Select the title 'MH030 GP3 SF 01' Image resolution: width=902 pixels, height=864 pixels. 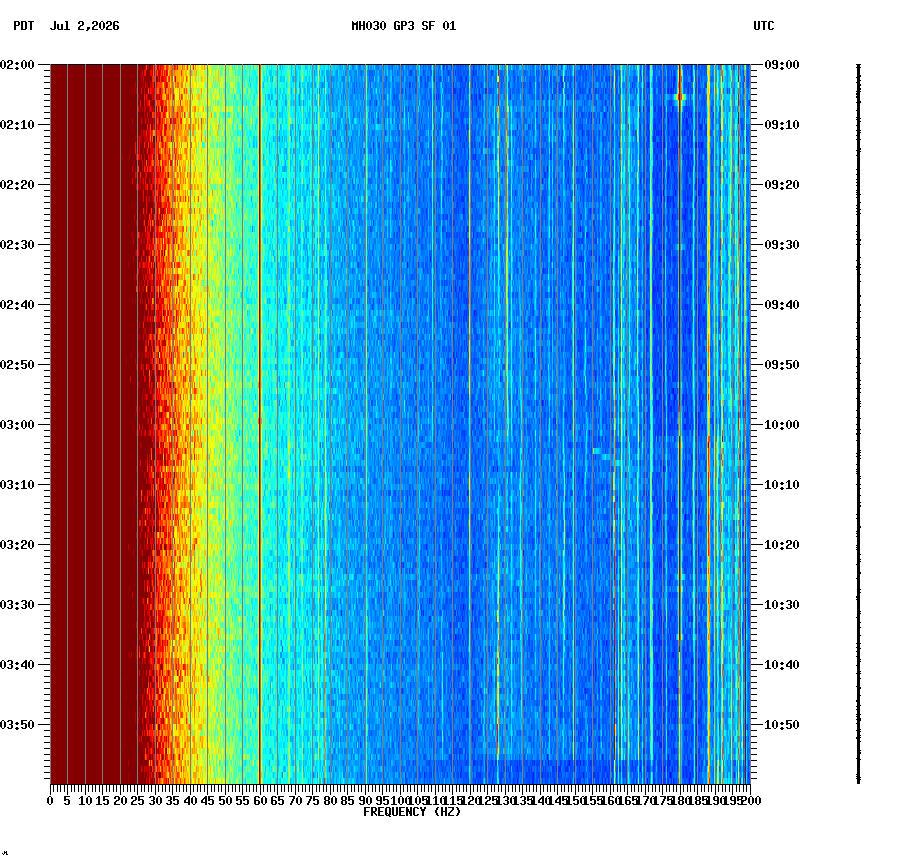404,26
